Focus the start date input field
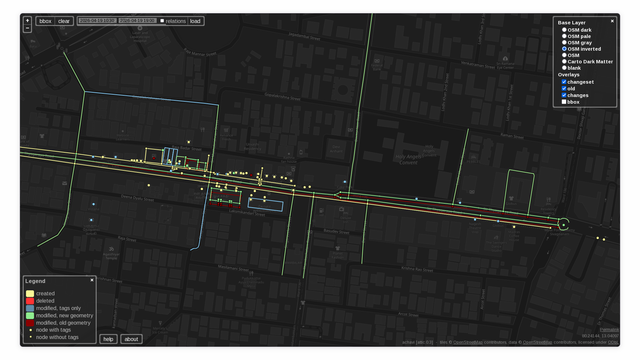Image resolution: width=640 pixels, height=360 pixels. pos(97,20)
